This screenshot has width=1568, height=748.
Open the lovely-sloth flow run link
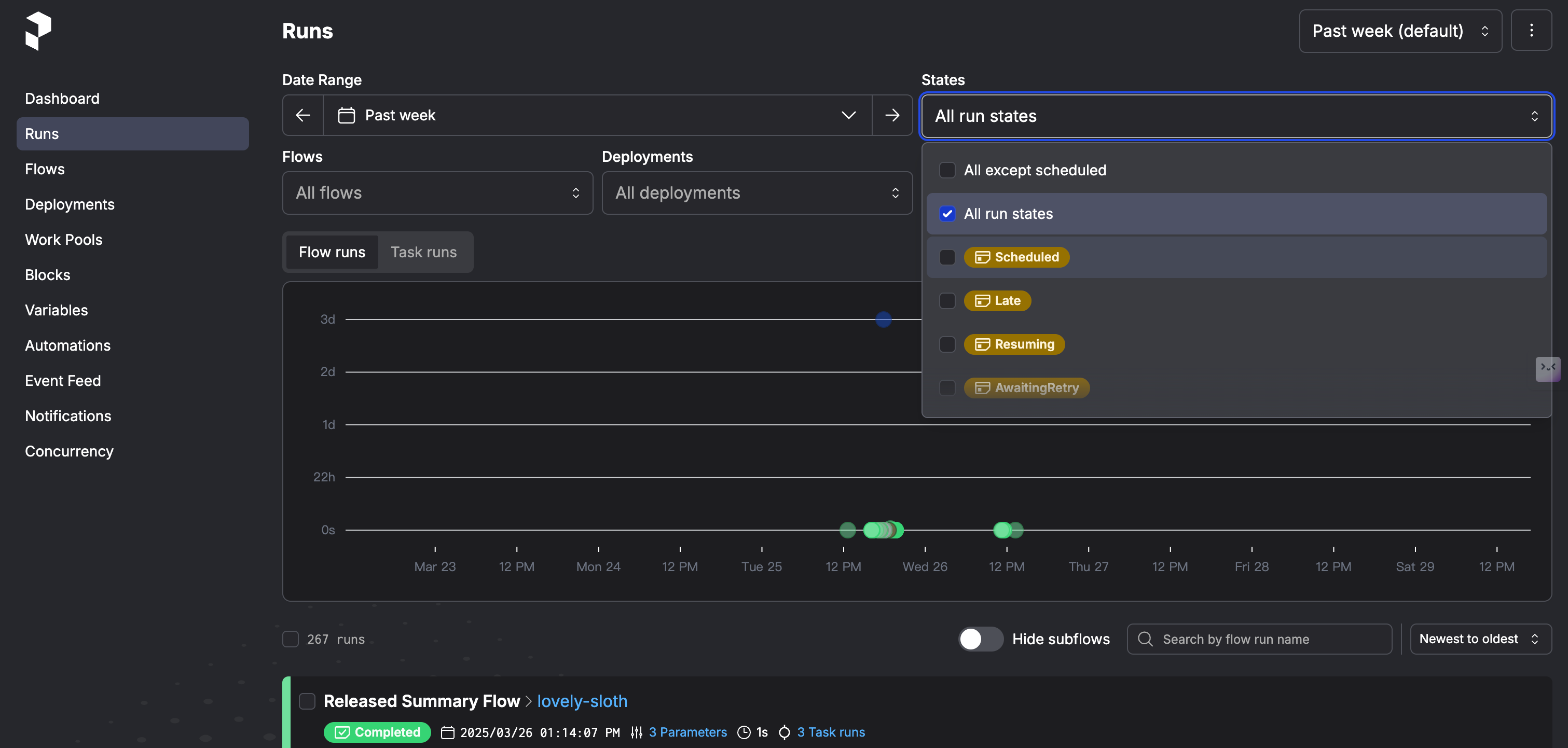click(x=582, y=701)
